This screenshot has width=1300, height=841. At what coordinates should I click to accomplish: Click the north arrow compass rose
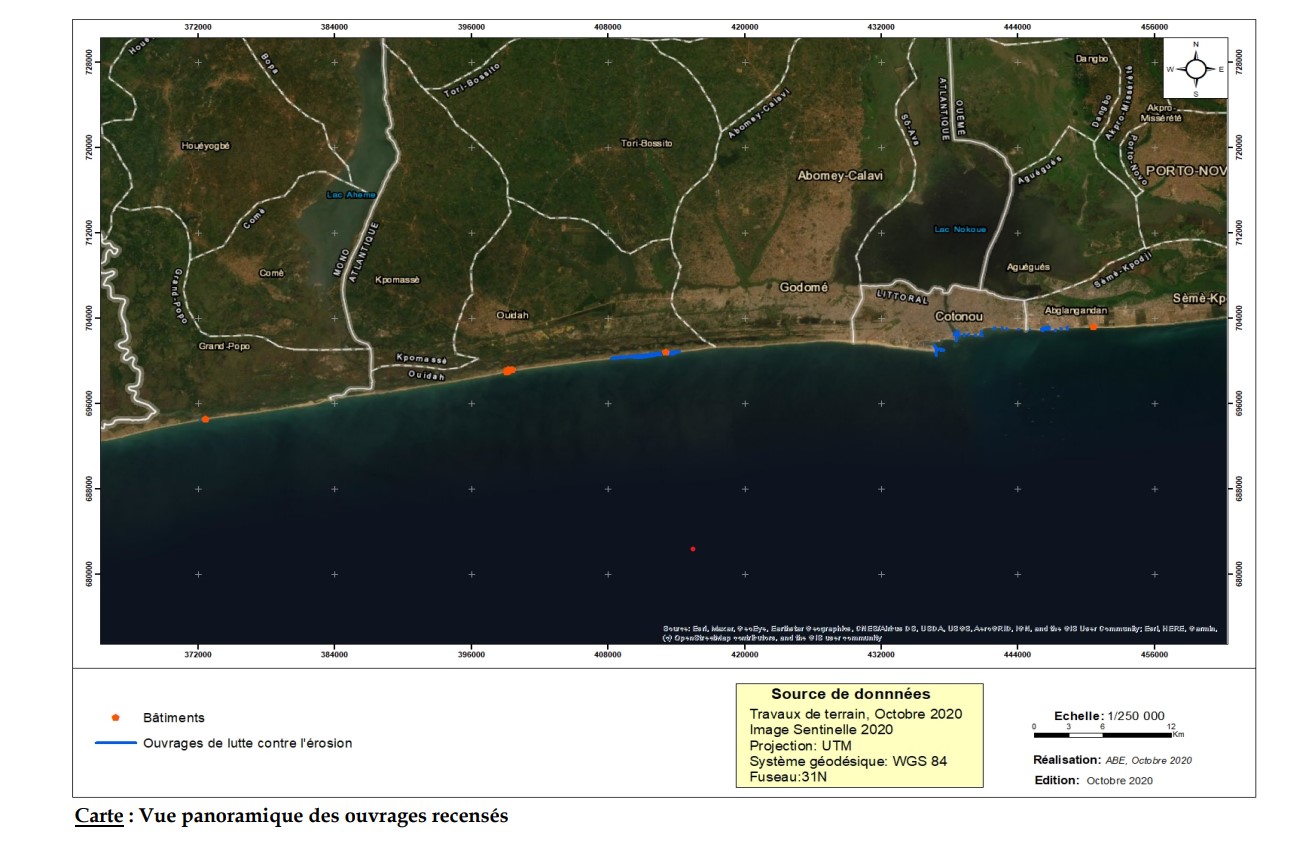pos(1195,69)
